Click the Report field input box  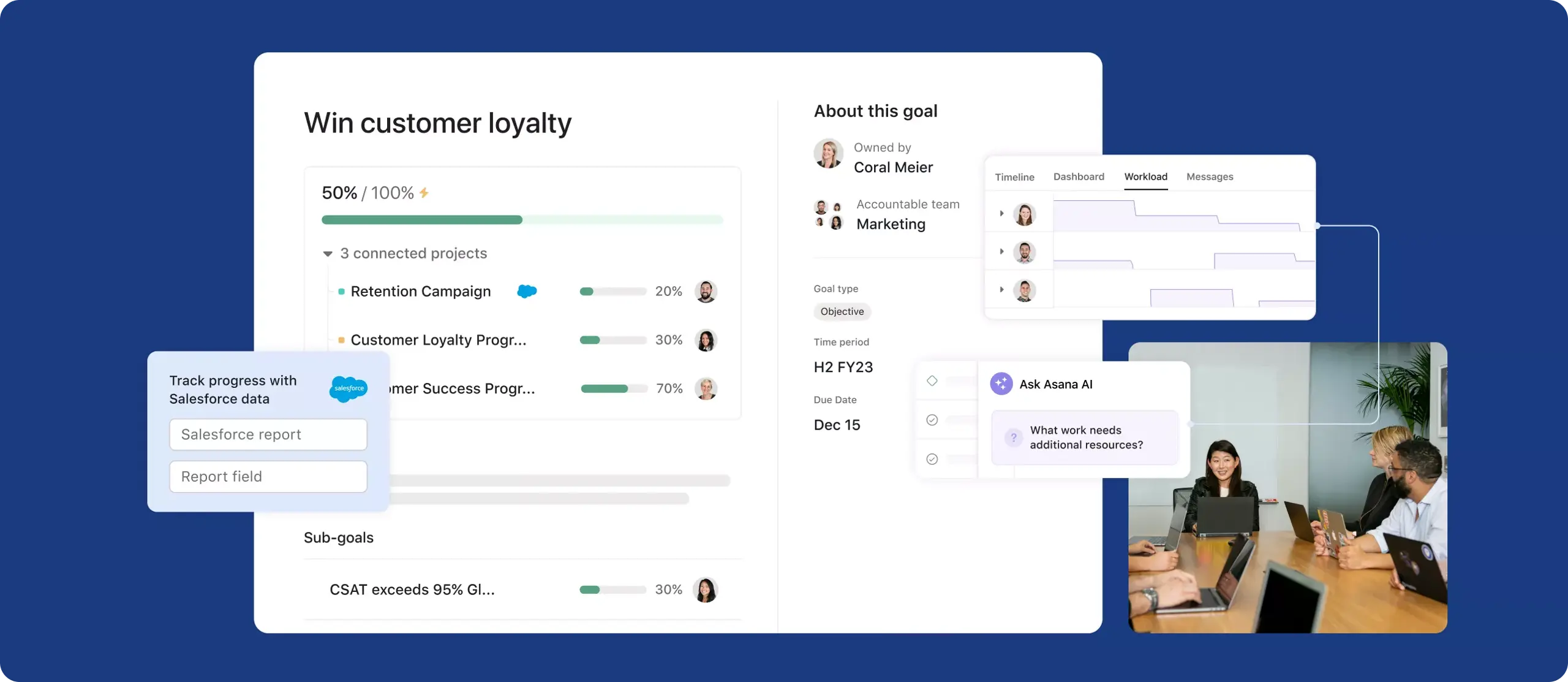(267, 476)
